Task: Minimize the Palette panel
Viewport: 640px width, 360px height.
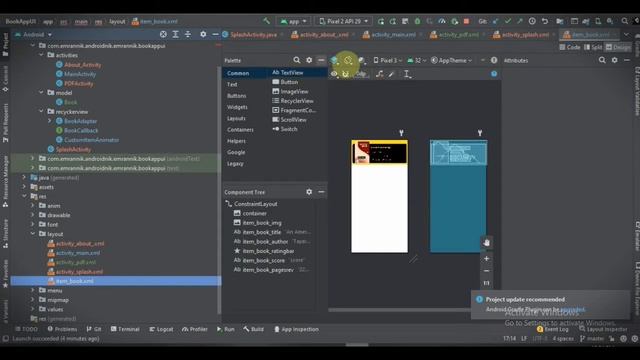Action: click(321, 60)
